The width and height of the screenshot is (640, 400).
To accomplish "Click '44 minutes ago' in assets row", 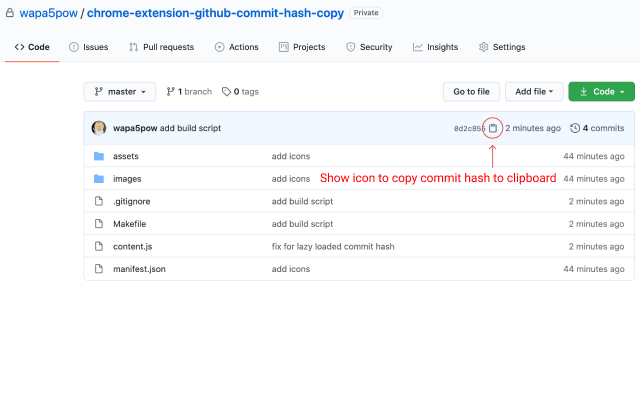I will tap(594, 156).
